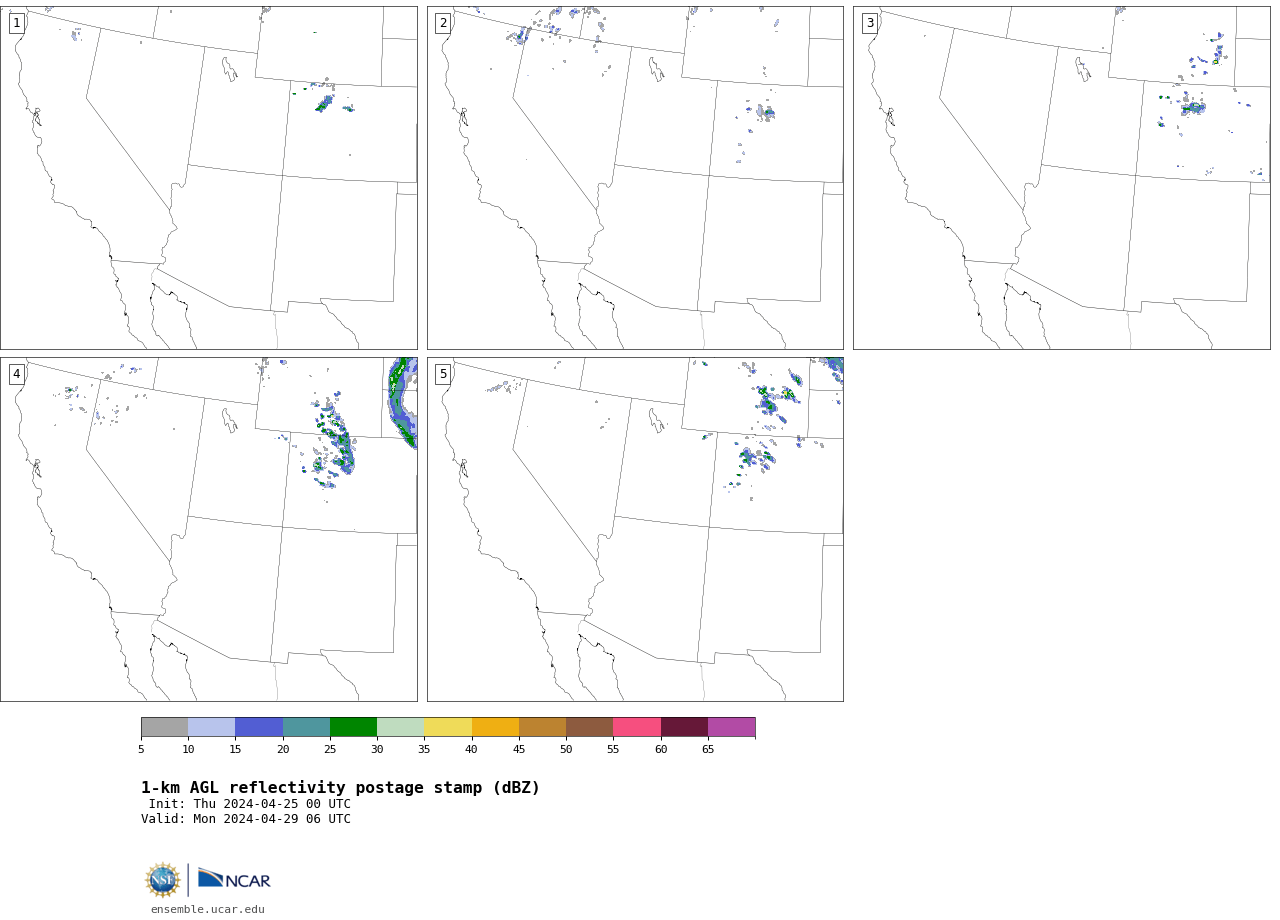Click the orange 40-45 dBZ swatch
This screenshot has width=1280, height=920.
click(495, 727)
